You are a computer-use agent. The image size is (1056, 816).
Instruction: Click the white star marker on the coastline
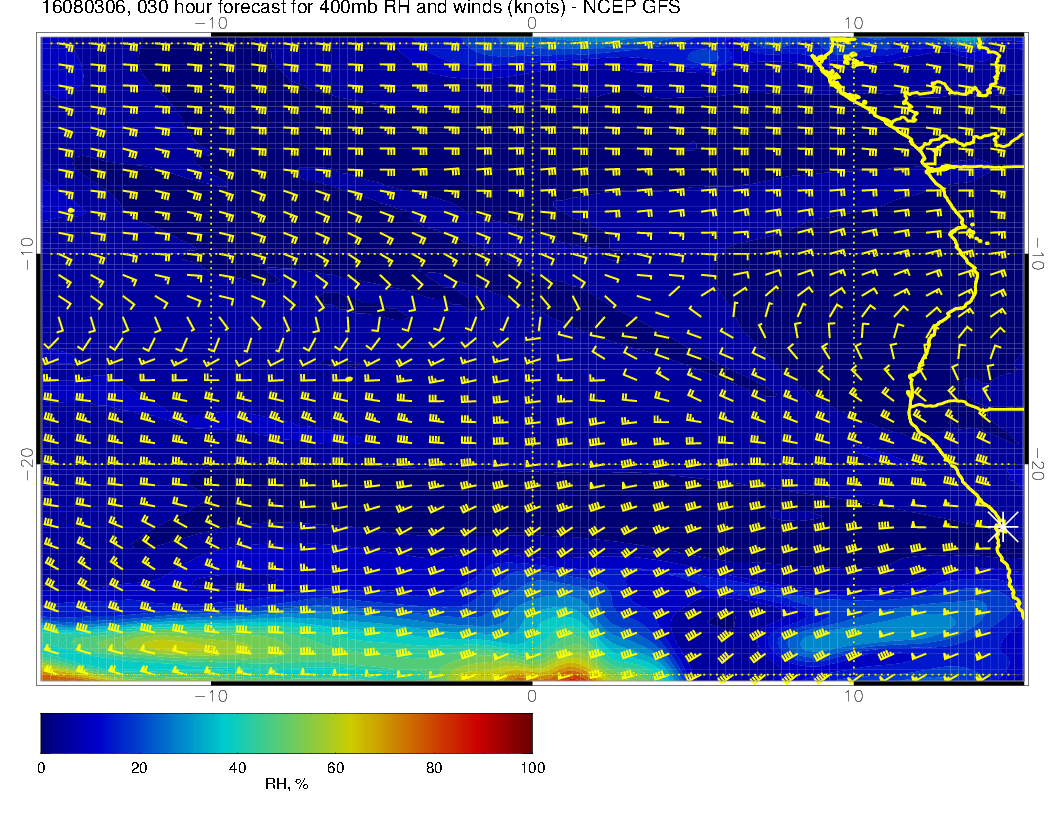(1003, 526)
